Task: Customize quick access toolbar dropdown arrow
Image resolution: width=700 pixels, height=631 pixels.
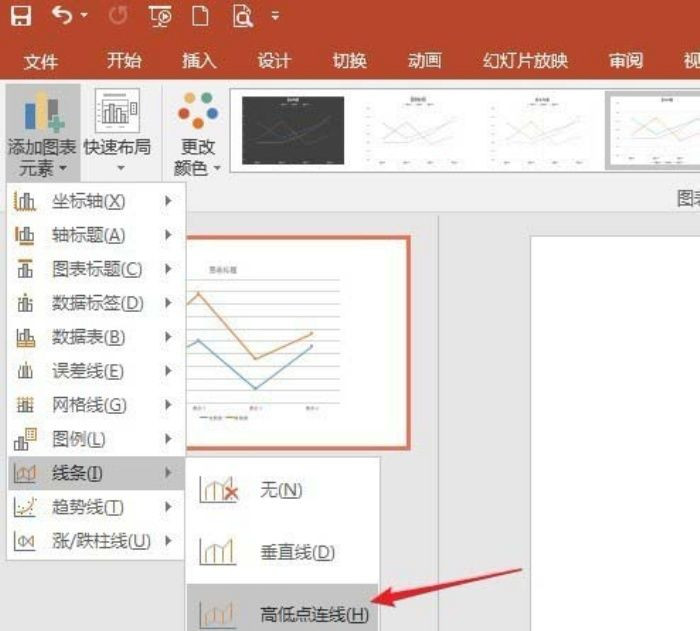Action: point(275,17)
